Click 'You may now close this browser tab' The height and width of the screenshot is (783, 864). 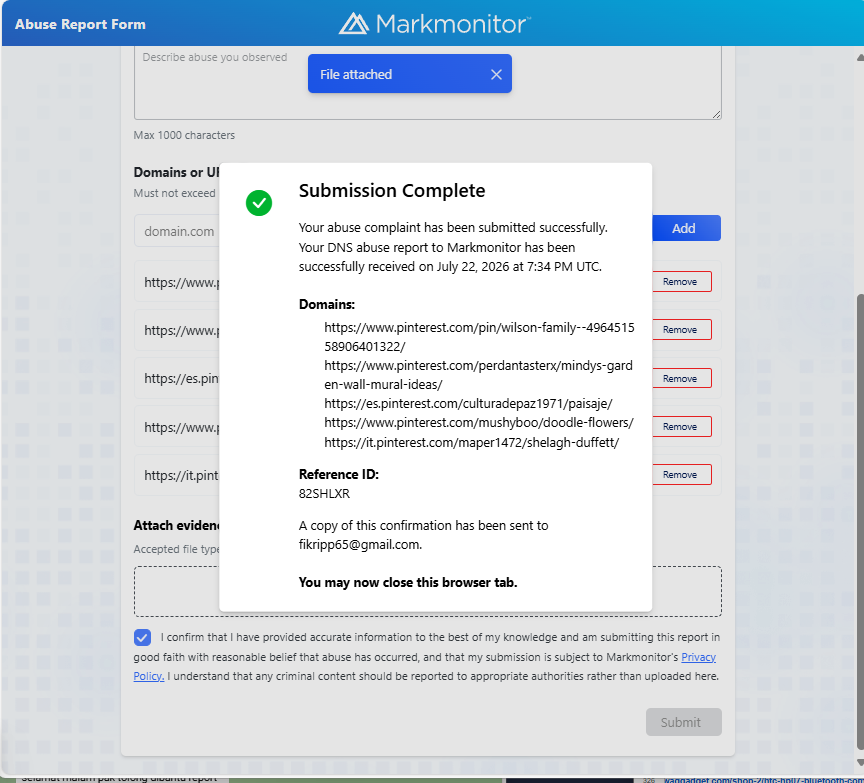tap(408, 582)
